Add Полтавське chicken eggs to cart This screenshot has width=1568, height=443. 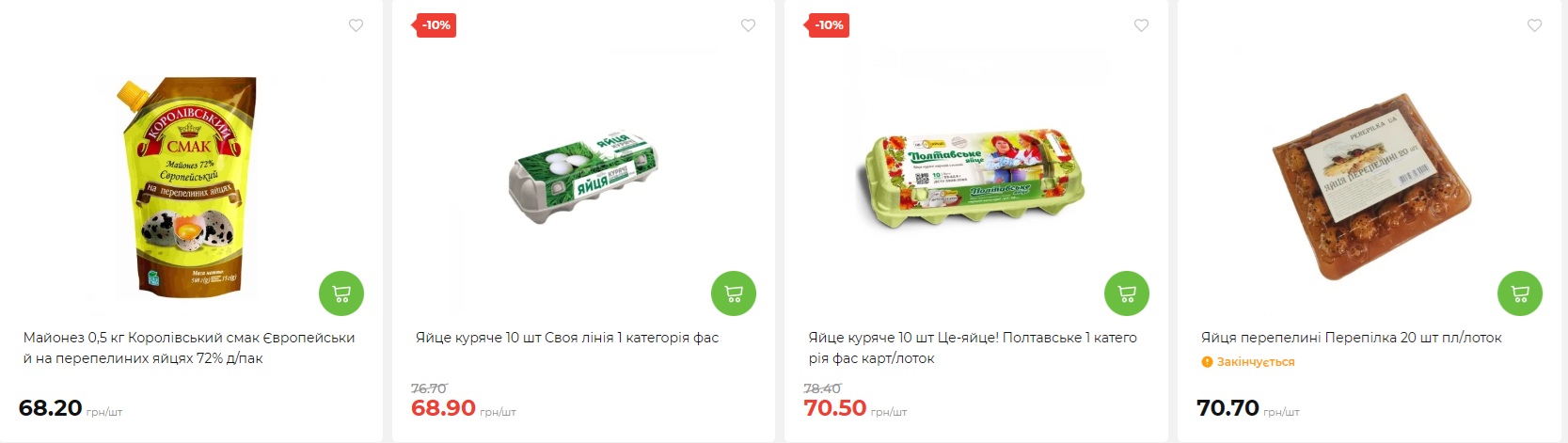click(x=1127, y=293)
